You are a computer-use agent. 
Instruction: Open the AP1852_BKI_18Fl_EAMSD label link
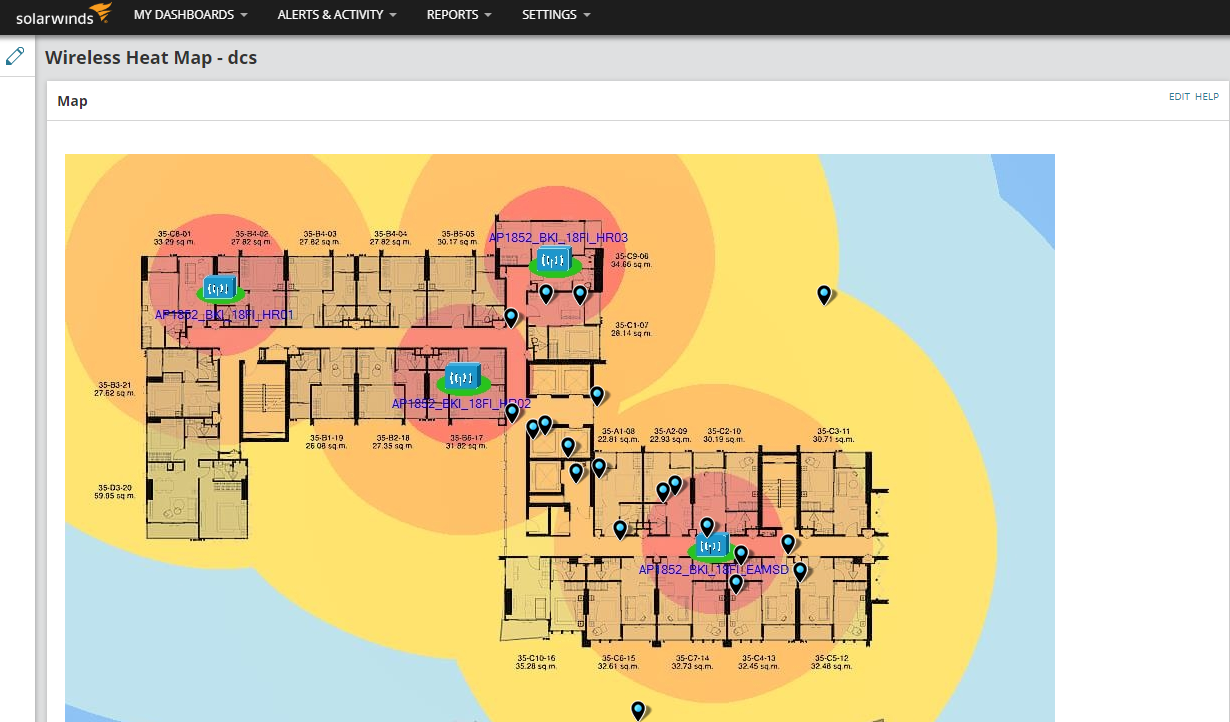click(x=714, y=570)
